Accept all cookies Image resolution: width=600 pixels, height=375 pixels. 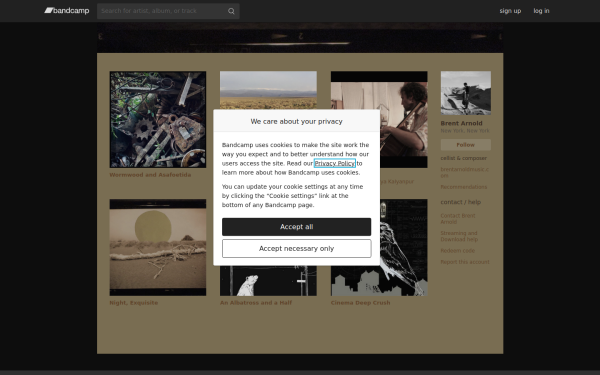pos(297,227)
